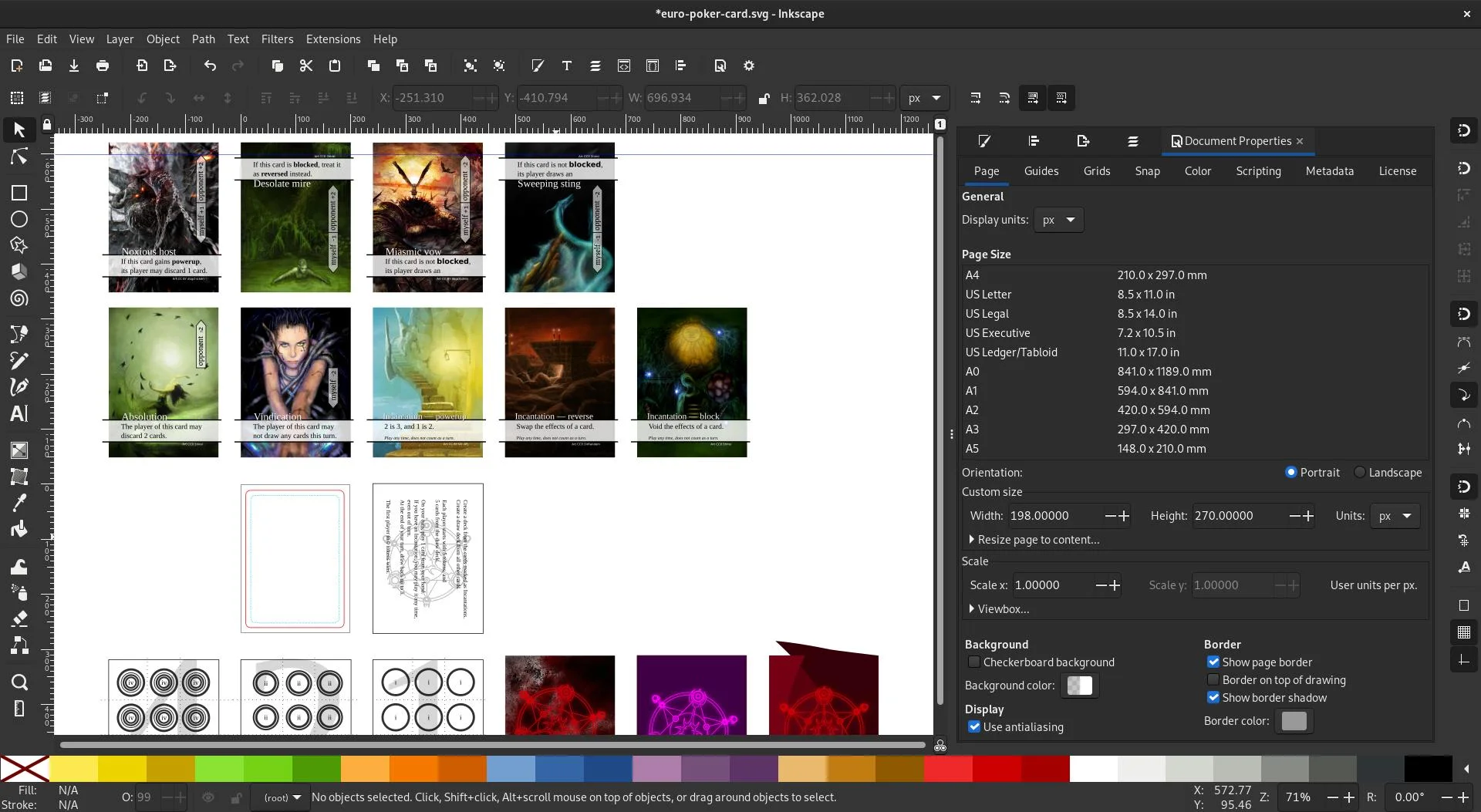Click the zoom percentage field

pyautogui.click(x=1298, y=797)
